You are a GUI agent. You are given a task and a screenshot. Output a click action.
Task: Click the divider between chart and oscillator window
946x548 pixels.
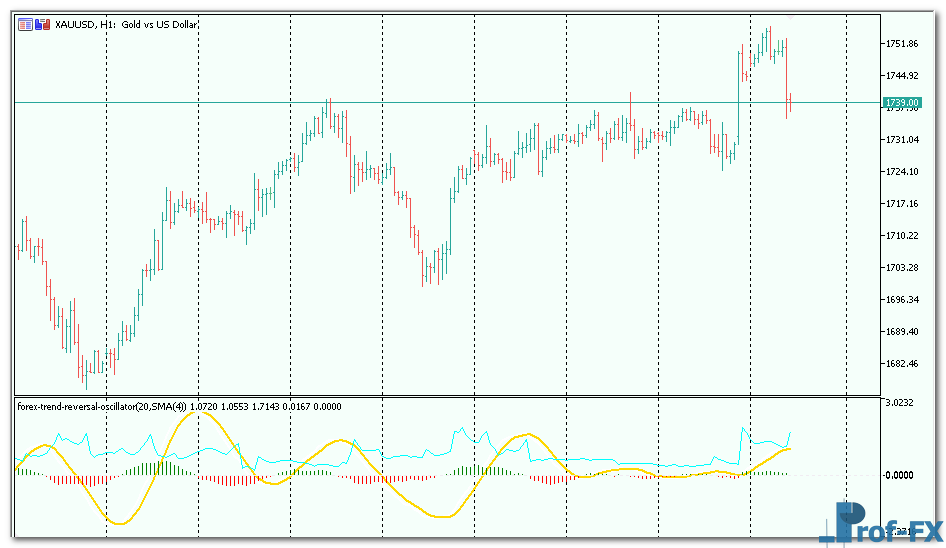click(x=450, y=396)
